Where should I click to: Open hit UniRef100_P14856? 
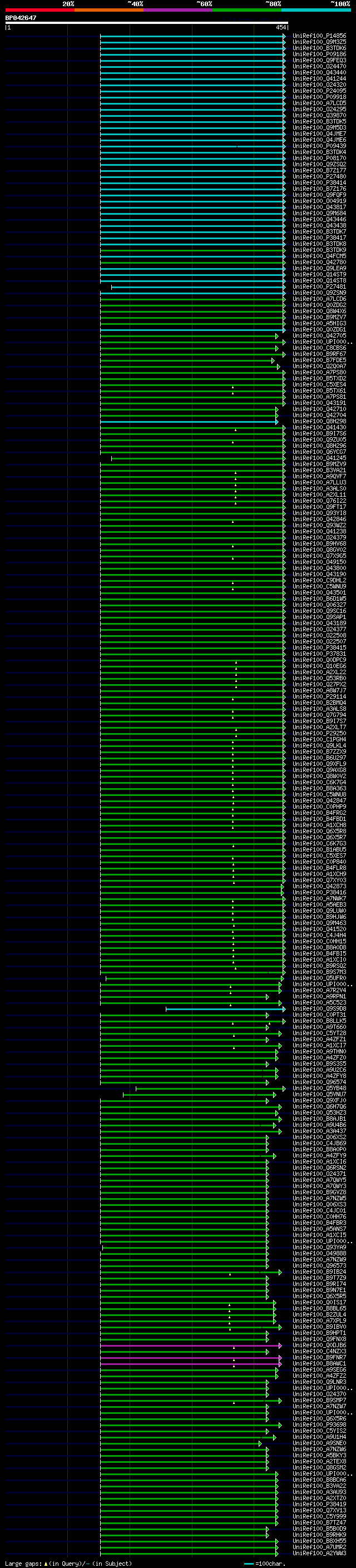coord(319,36)
